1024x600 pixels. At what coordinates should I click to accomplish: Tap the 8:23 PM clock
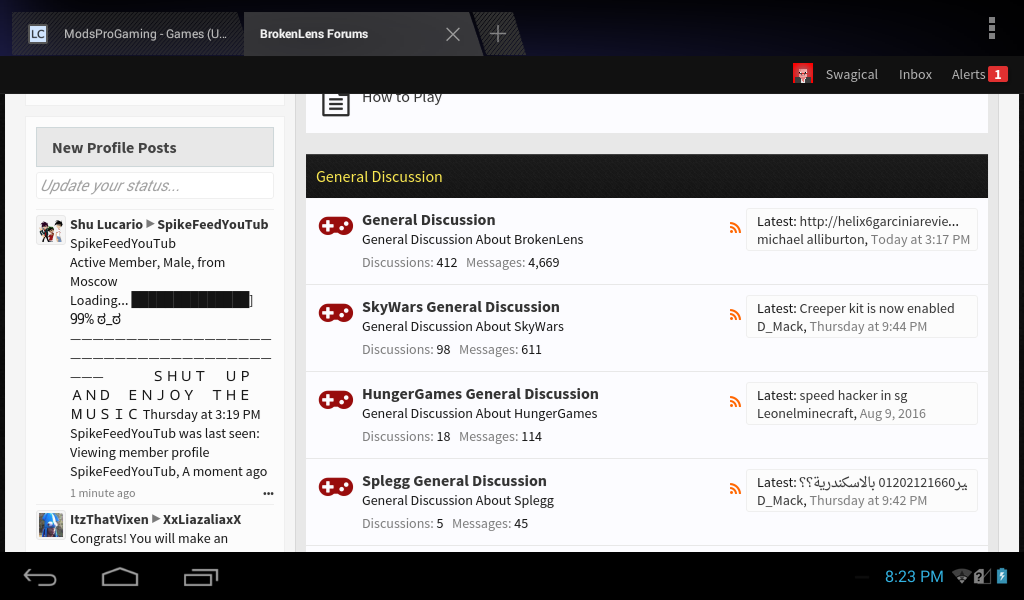click(914, 576)
